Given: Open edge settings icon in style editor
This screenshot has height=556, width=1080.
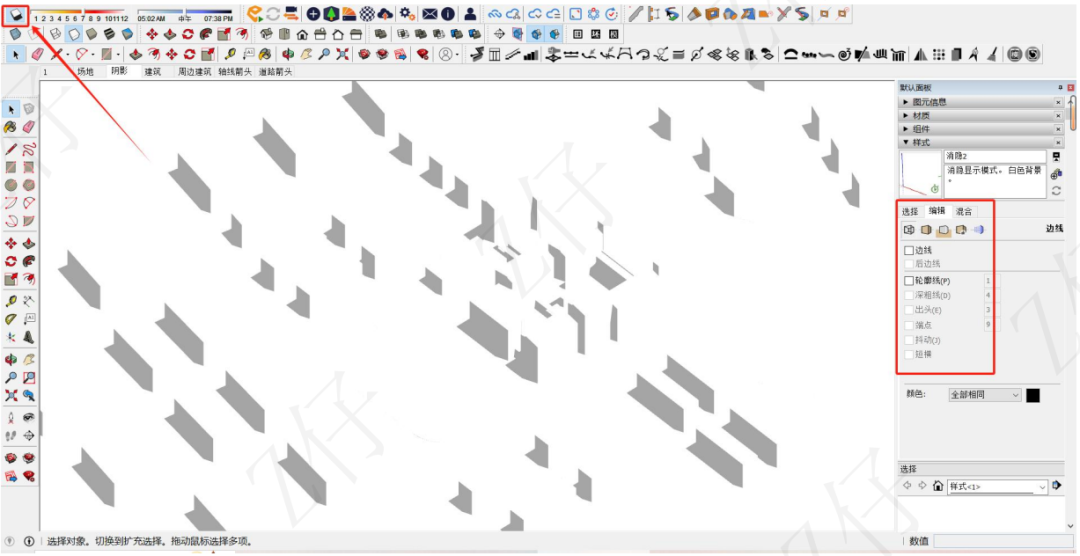Looking at the screenshot, I should (908, 229).
